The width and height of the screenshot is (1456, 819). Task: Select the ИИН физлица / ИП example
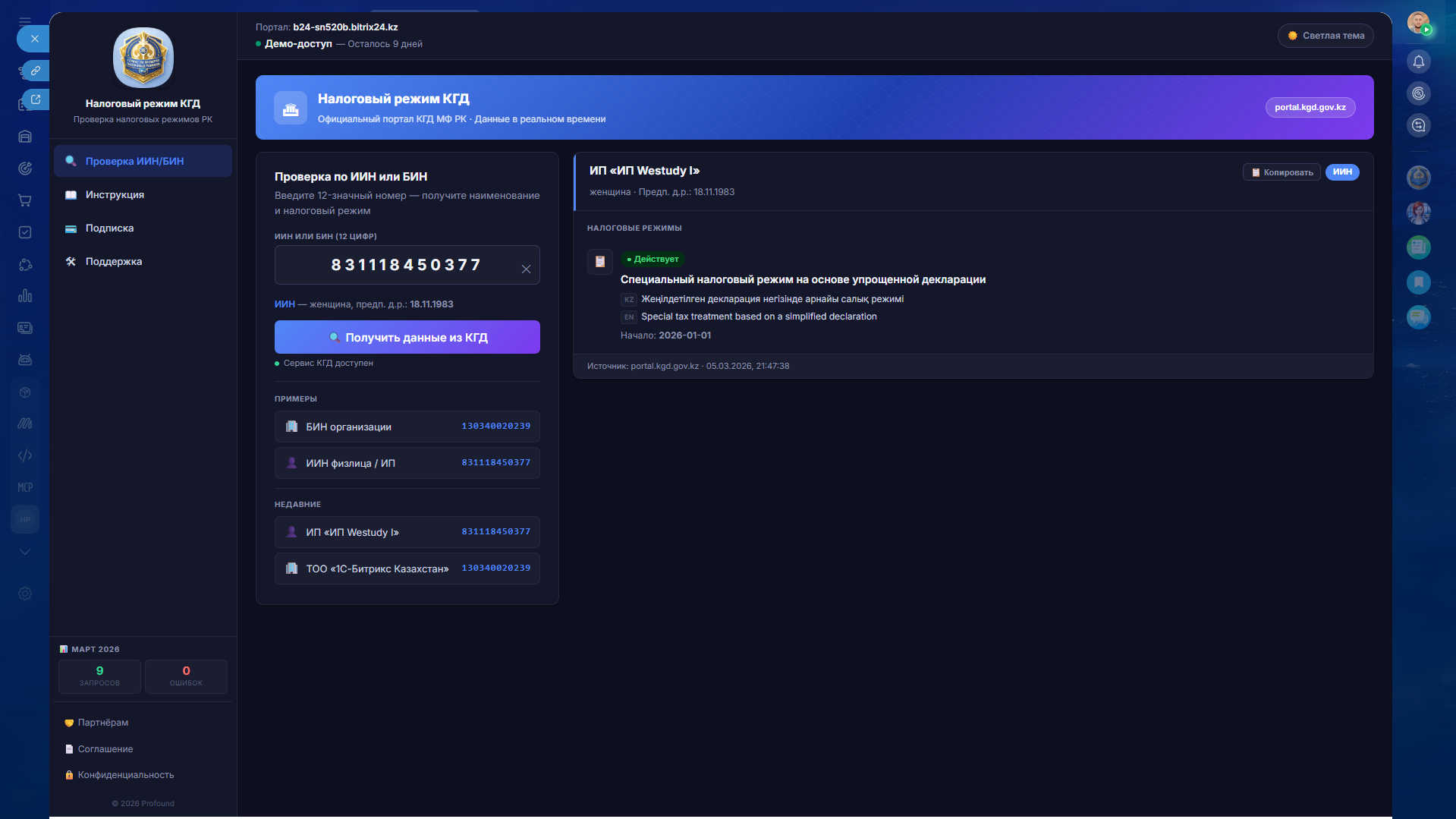coord(407,463)
